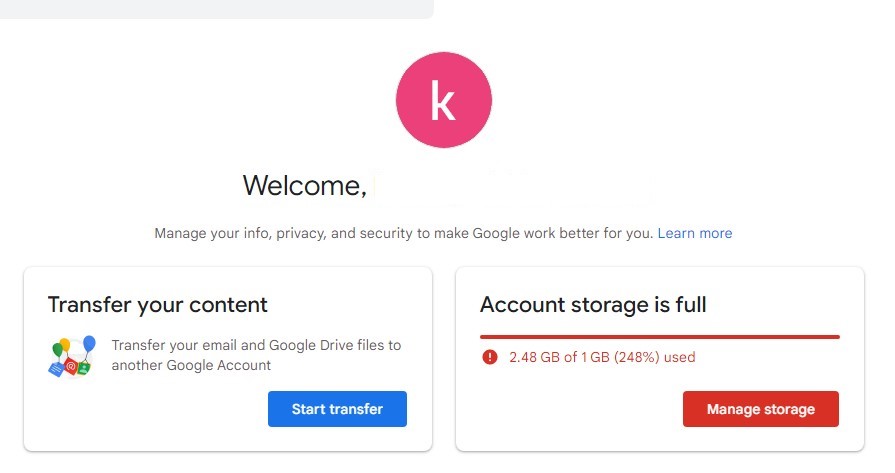Viewport: 895px width, 473px height.
Task: Click the "Transfer your content" heading
Action: click(158, 305)
